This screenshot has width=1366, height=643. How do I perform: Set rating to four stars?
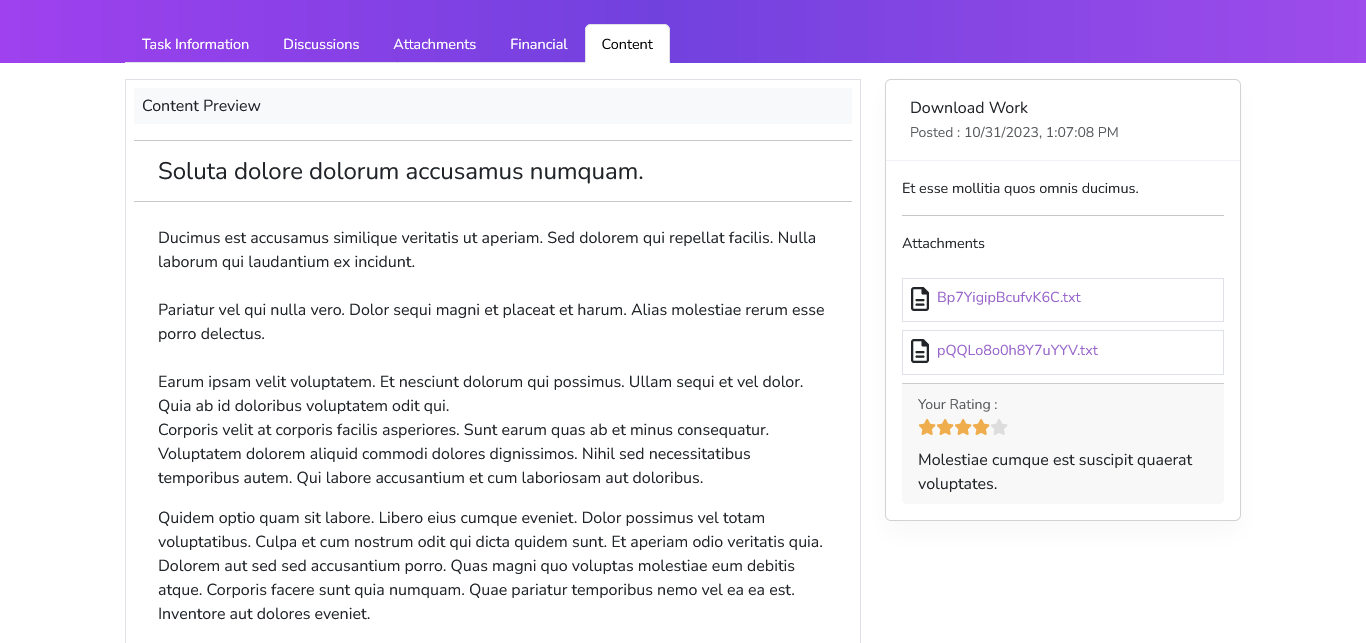(981, 428)
